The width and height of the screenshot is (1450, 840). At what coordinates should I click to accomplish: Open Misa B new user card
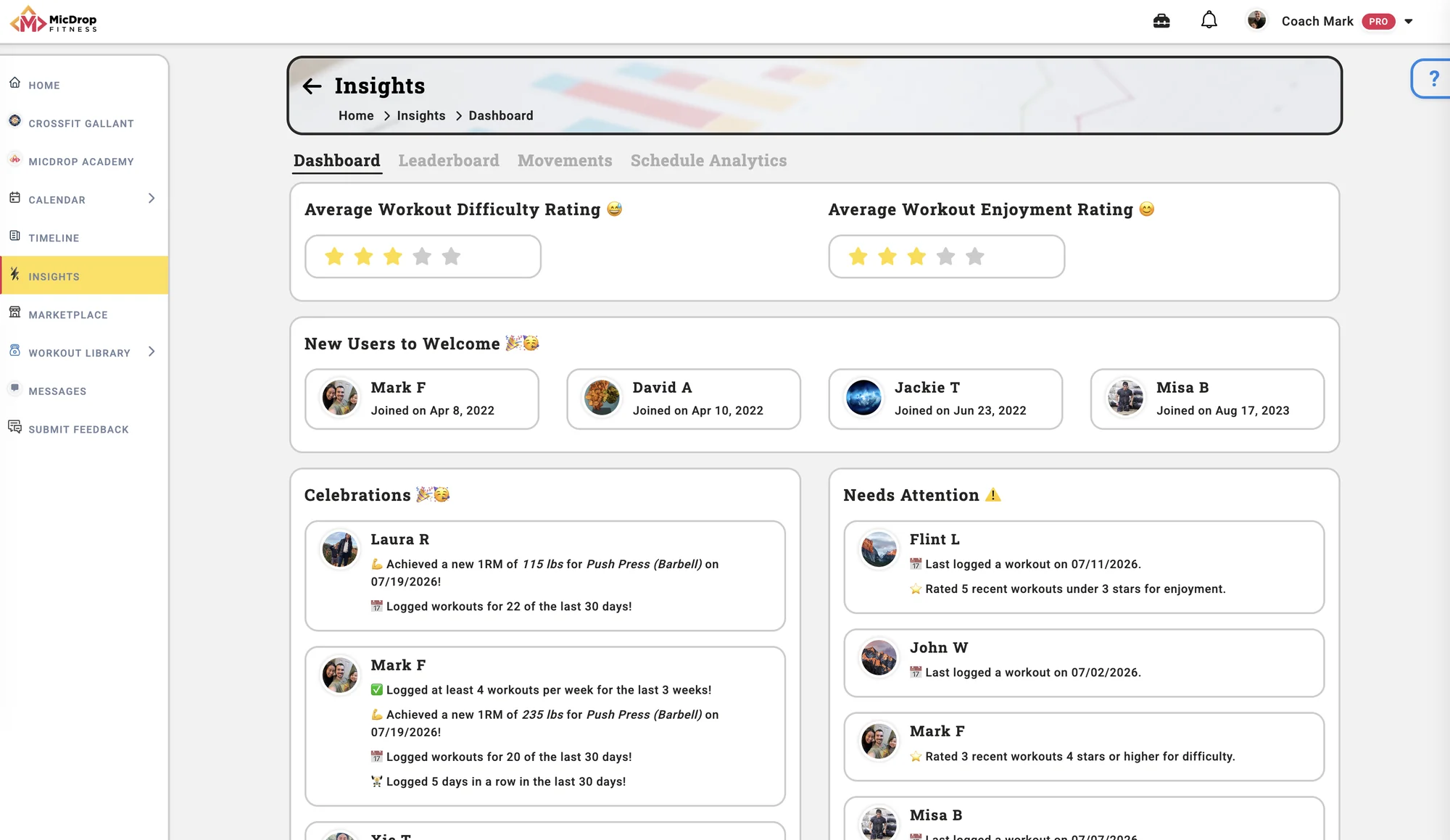[1207, 399]
